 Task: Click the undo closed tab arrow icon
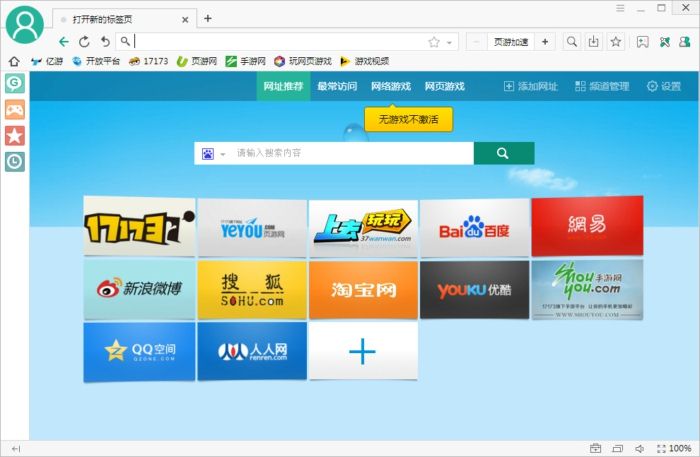pos(105,42)
